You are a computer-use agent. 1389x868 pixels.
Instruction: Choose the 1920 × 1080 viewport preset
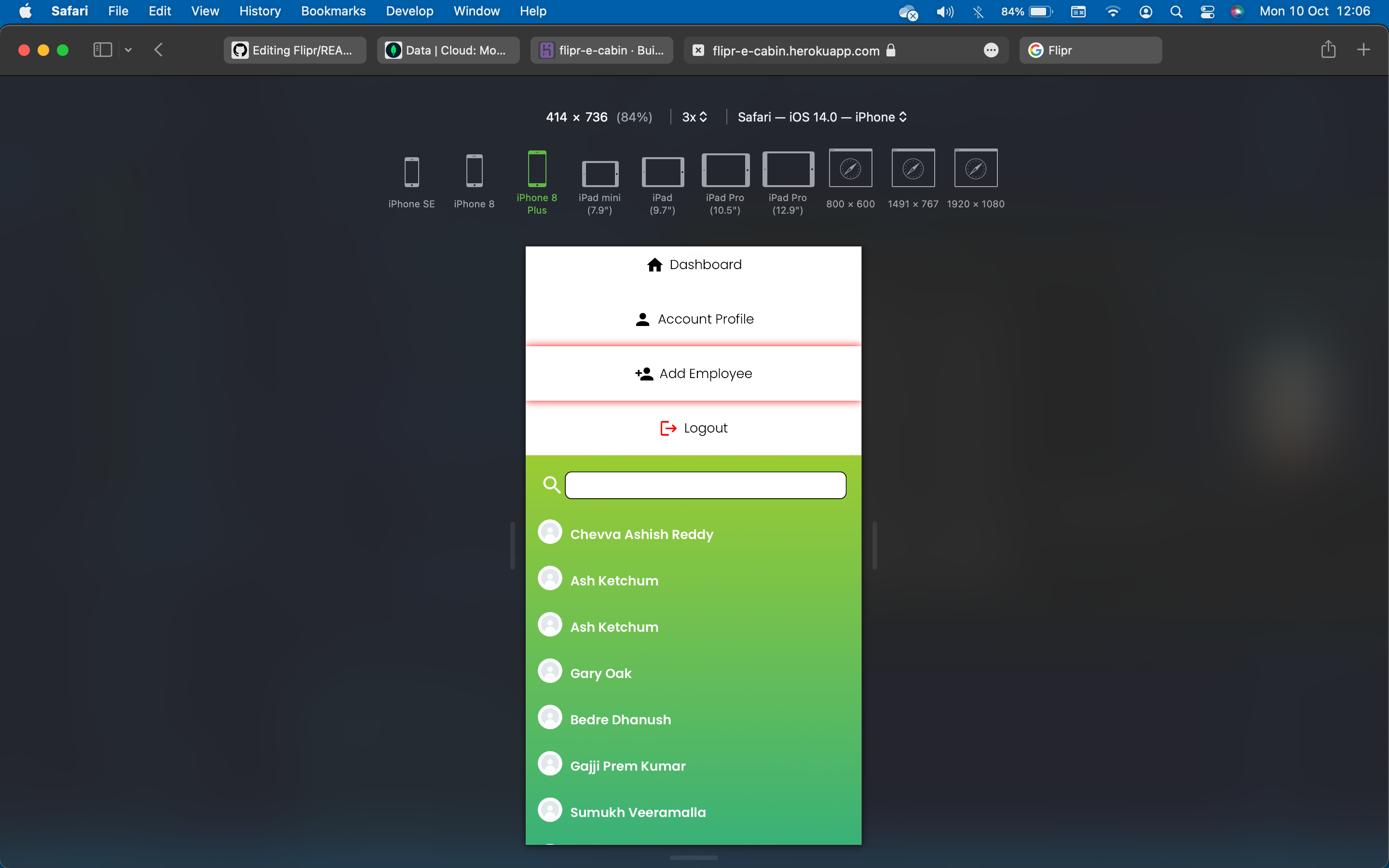tap(975, 168)
